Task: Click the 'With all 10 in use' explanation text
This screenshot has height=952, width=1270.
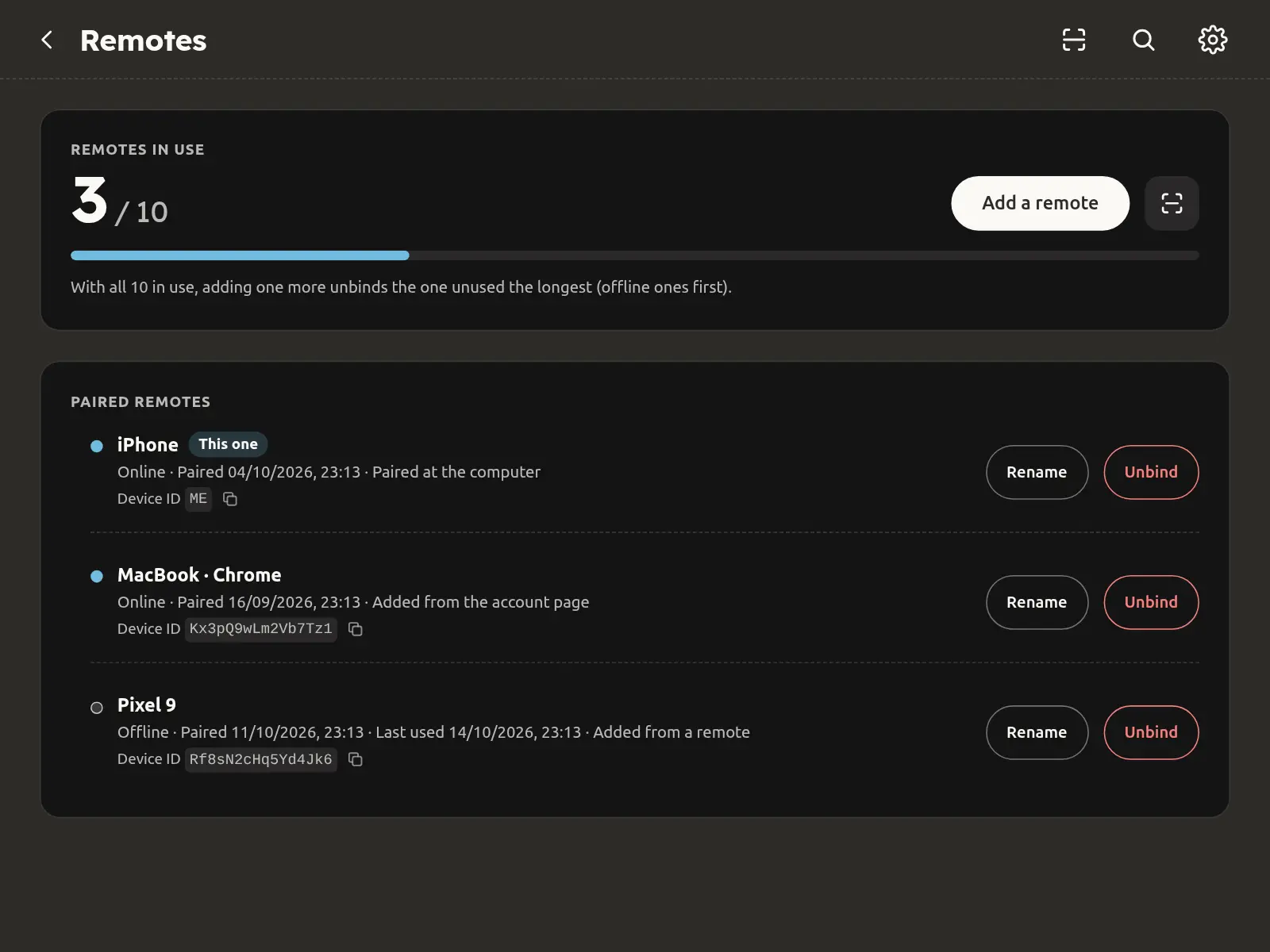Action: (x=401, y=287)
